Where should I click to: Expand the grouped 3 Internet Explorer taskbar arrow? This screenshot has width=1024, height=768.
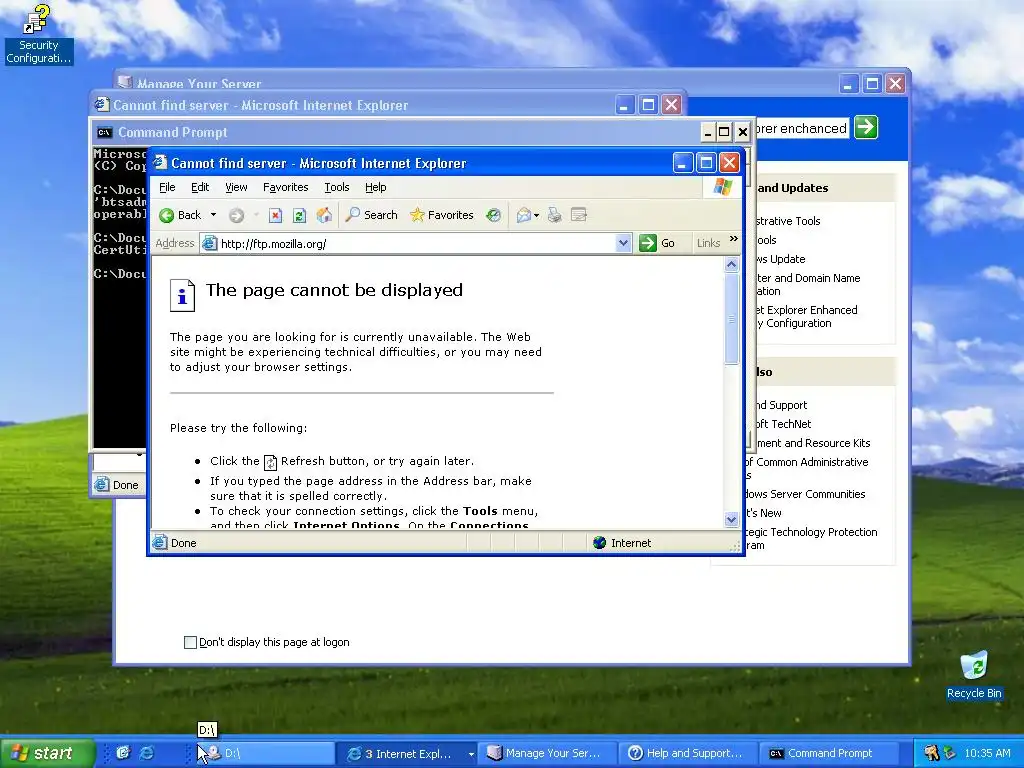click(471, 754)
